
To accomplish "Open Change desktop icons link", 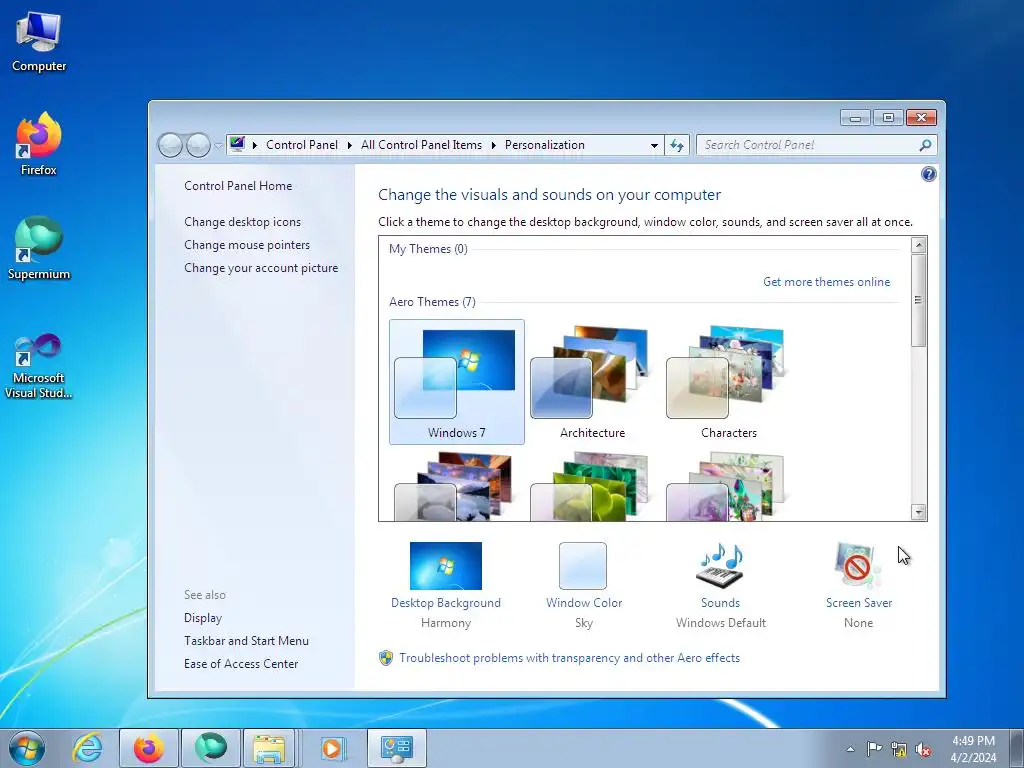I will coord(242,222).
